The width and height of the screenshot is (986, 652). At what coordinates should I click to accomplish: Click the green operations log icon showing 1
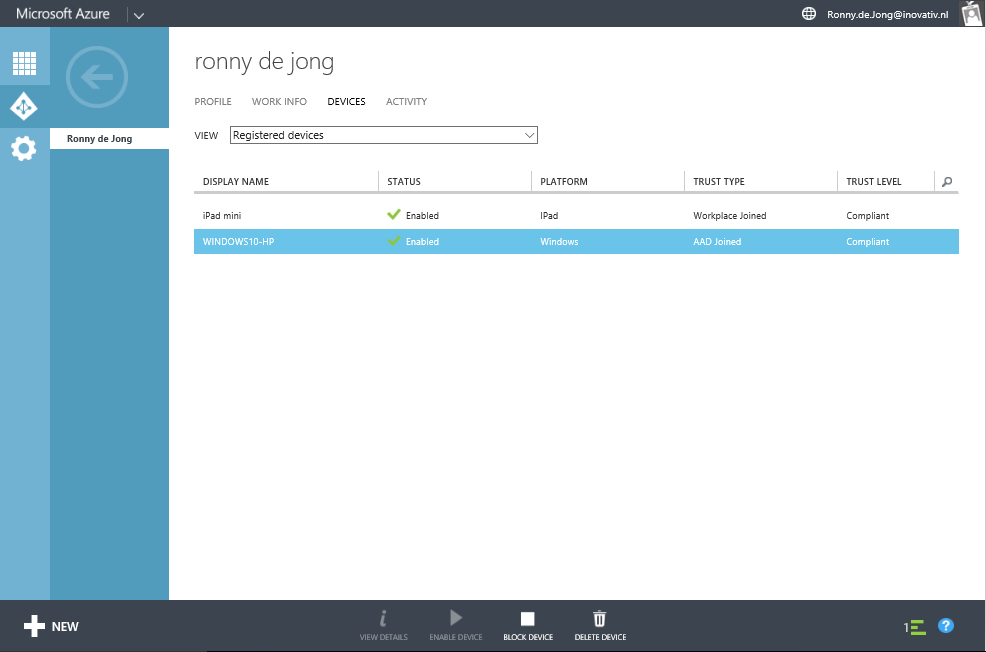[x=914, y=625]
